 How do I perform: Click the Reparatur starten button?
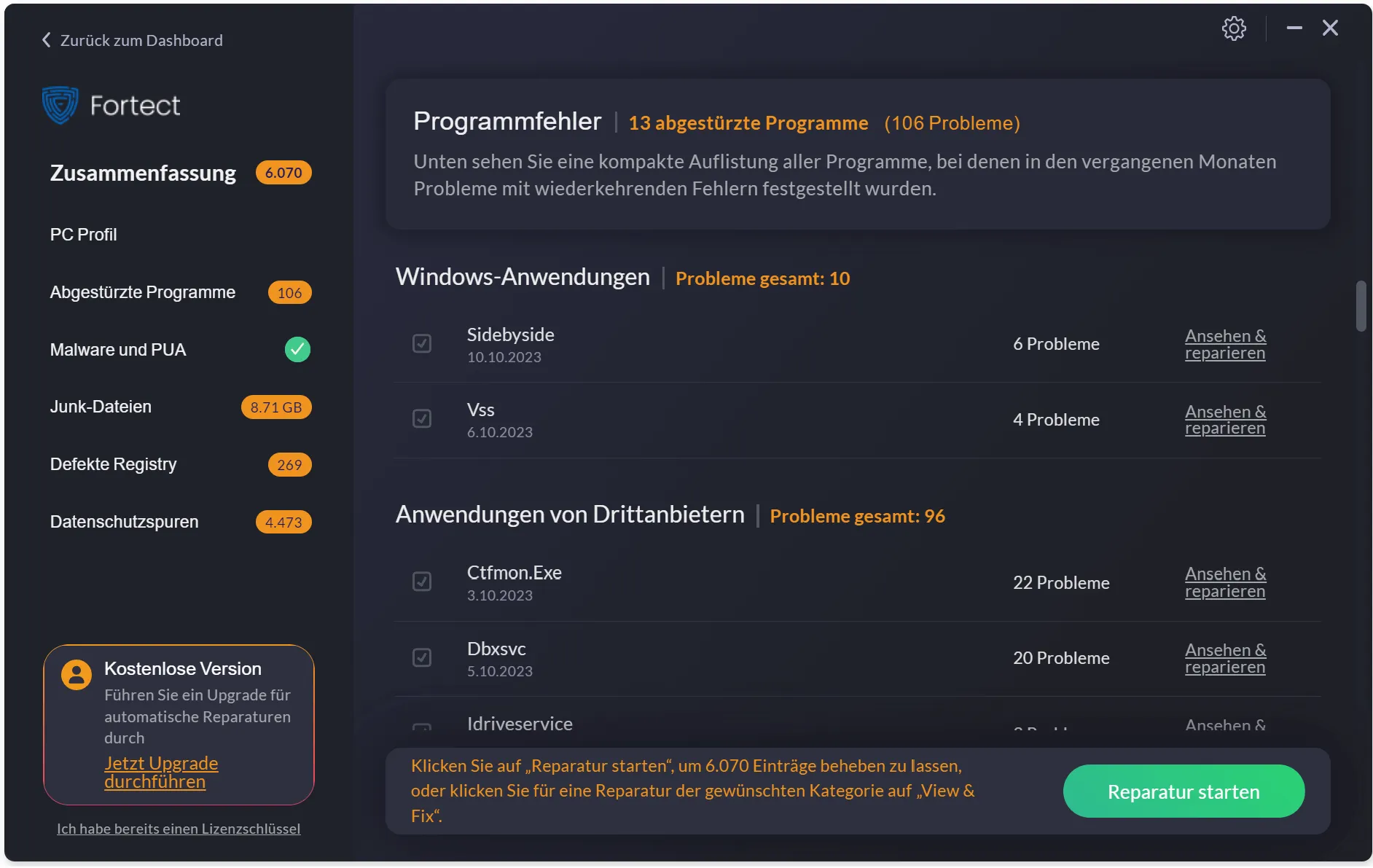tap(1183, 791)
